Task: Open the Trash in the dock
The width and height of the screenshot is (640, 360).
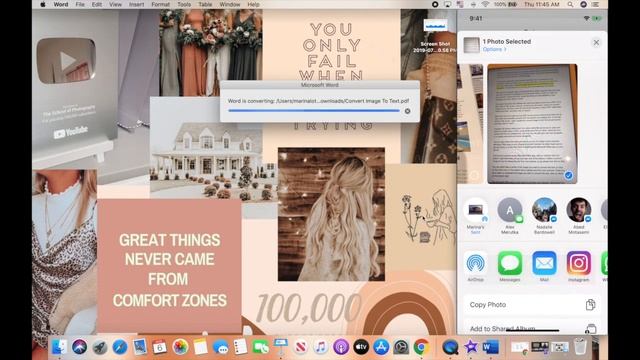Action: [580, 347]
